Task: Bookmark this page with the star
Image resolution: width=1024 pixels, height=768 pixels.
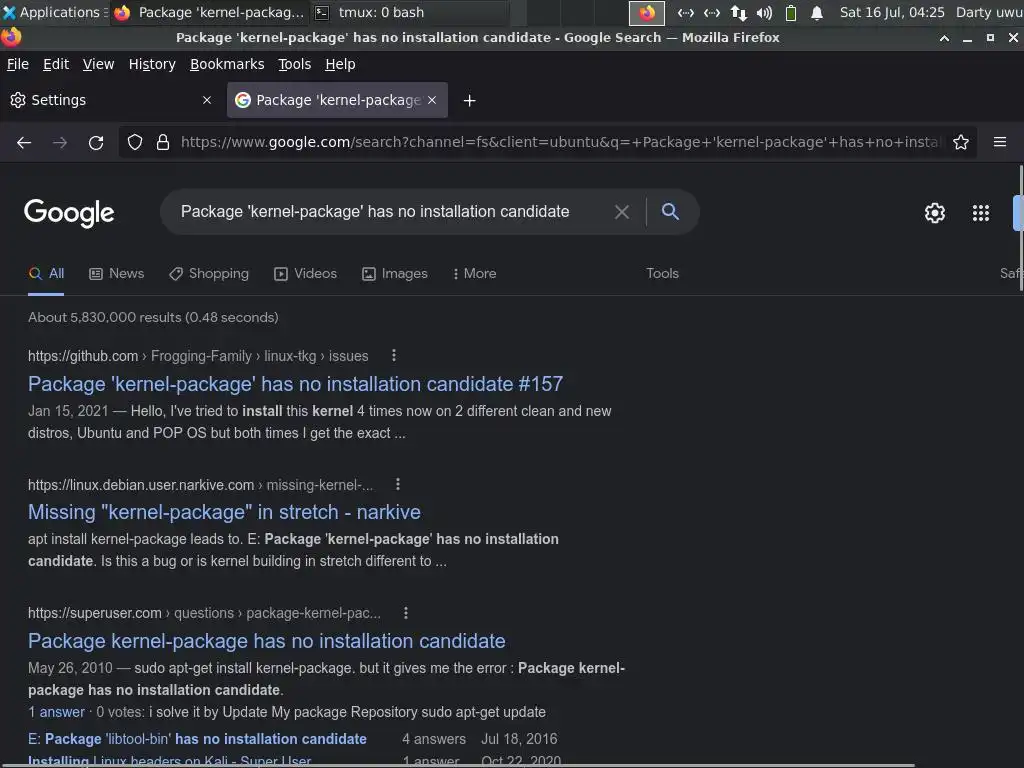Action: coord(961,142)
